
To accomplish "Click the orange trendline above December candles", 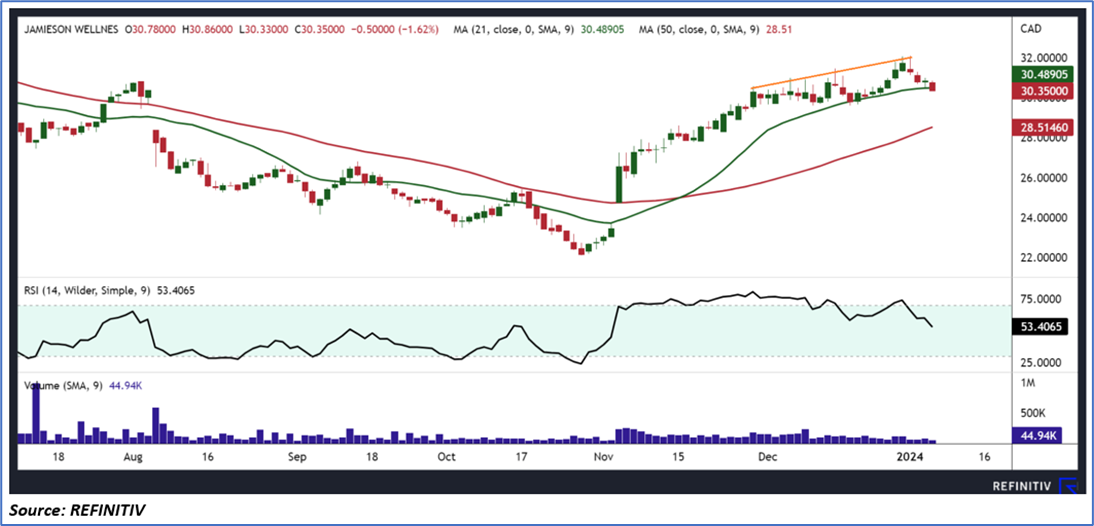I will [832, 73].
